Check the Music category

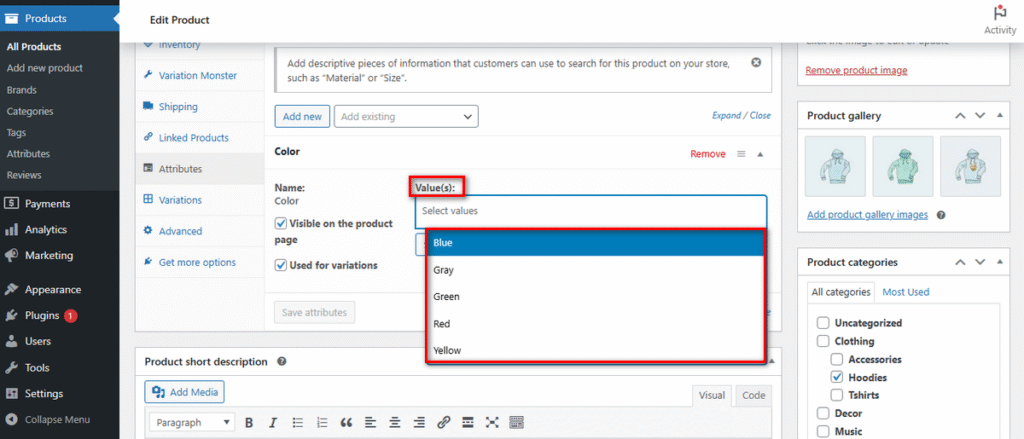coord(823,431)
